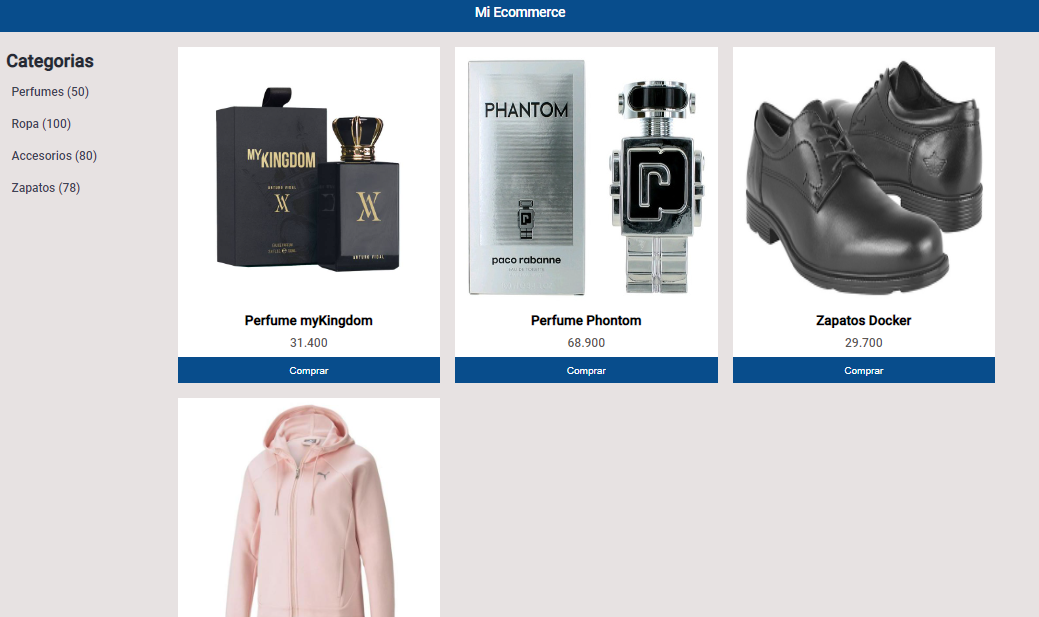Open the pink hoodie product image
Screen dimensions: 1039x617
tap(309, 509)
